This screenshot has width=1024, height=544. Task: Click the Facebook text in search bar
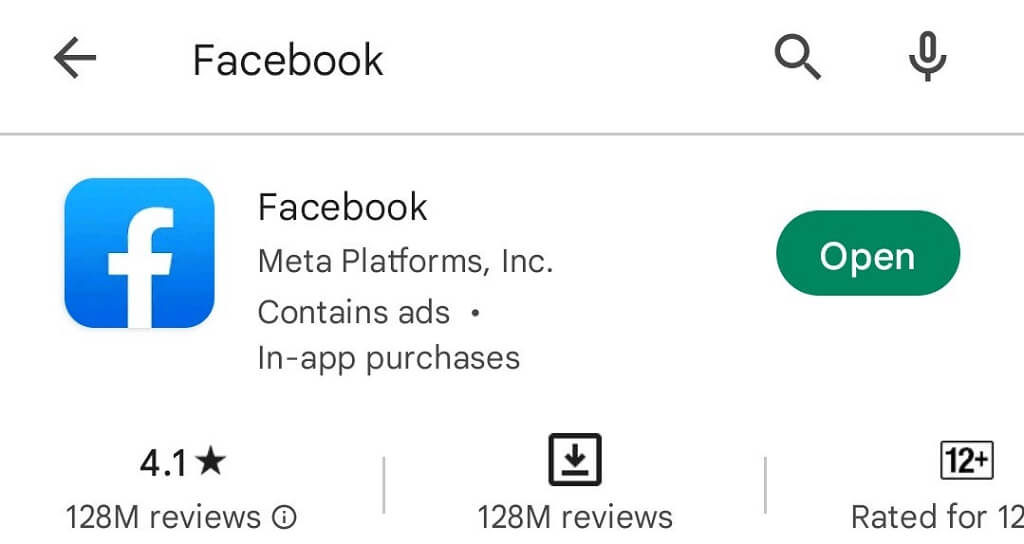coord(288,60)
